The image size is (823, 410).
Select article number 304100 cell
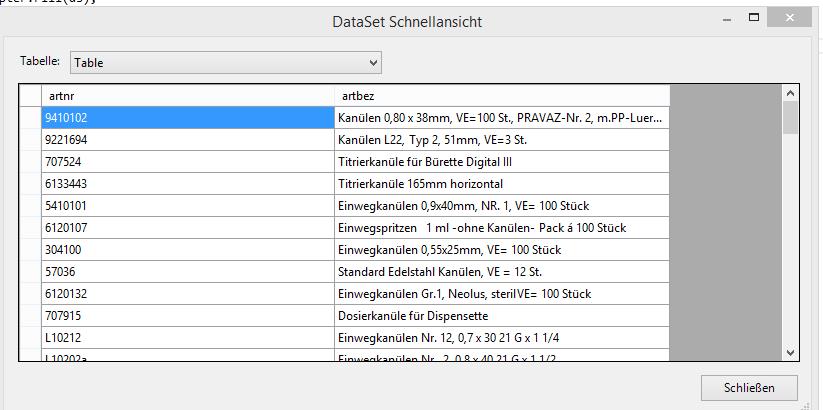point(187,250)
